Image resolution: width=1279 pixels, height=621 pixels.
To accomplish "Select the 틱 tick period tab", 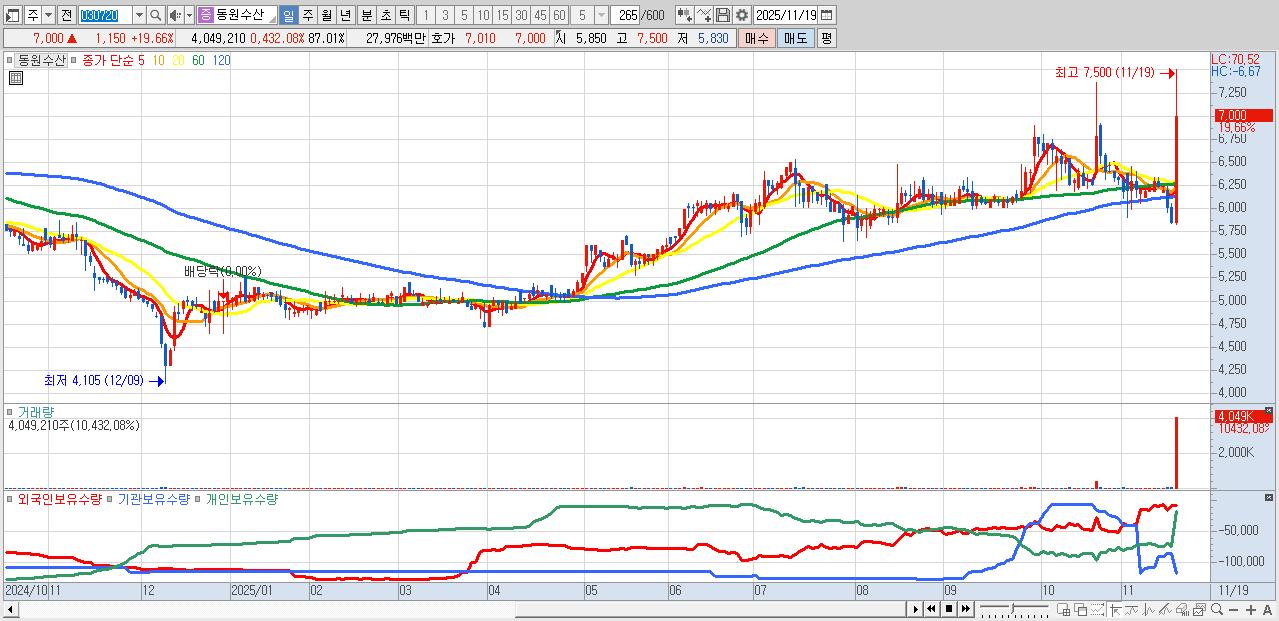I will (x=404, y=15).
